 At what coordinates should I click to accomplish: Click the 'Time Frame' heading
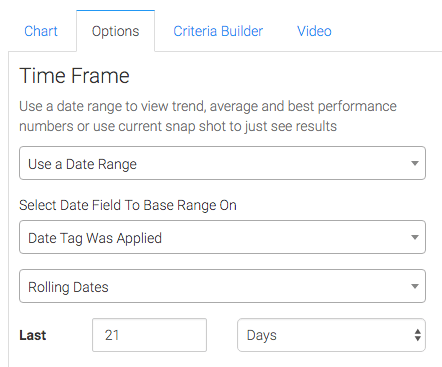74,76
